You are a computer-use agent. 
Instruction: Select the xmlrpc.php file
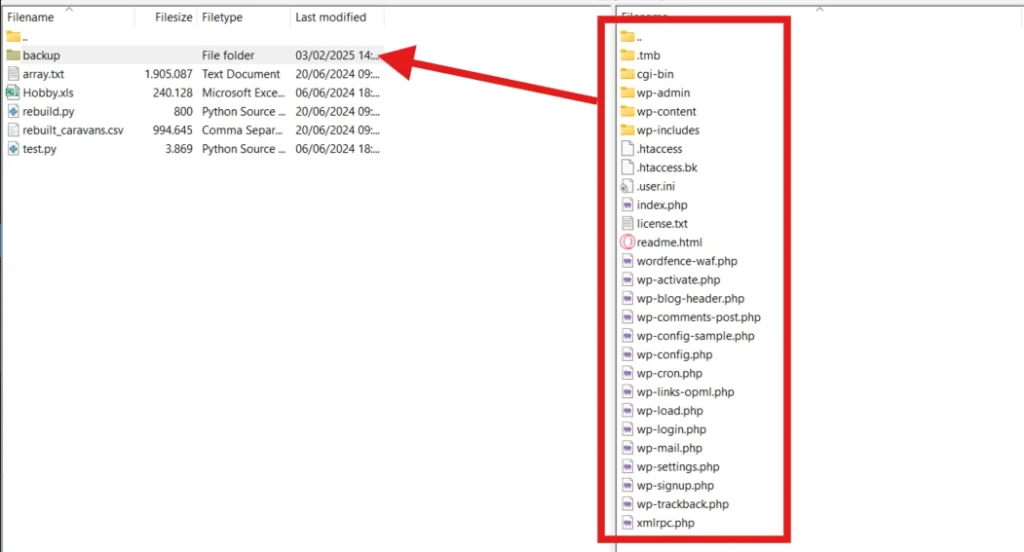coord(664,523)
